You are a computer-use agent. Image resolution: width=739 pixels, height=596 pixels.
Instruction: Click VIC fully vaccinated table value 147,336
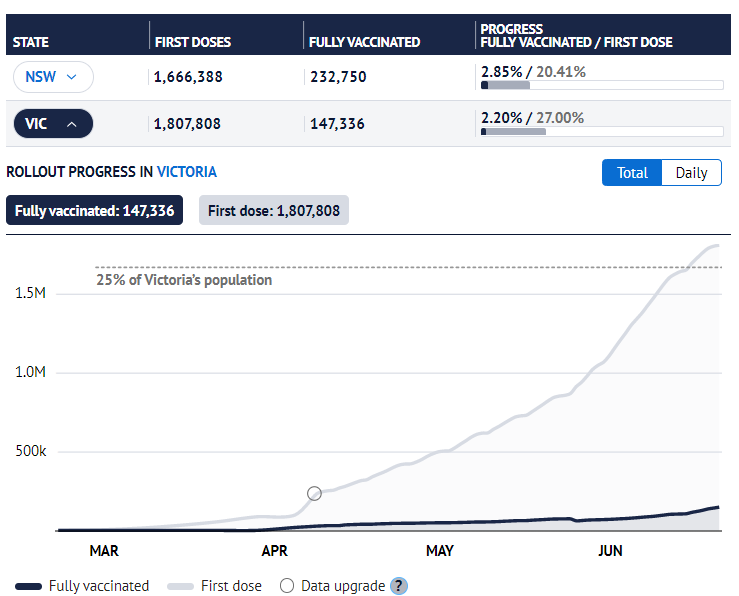(x=337, y=124)
